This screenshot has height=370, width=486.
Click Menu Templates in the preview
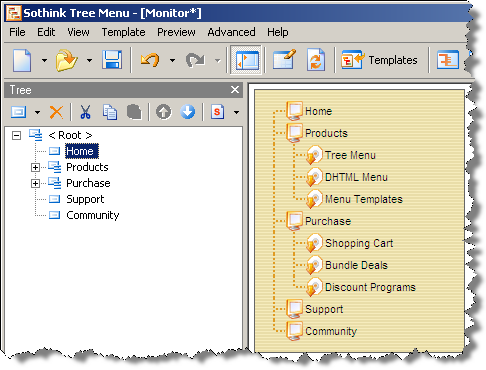[x=364, y=199]
